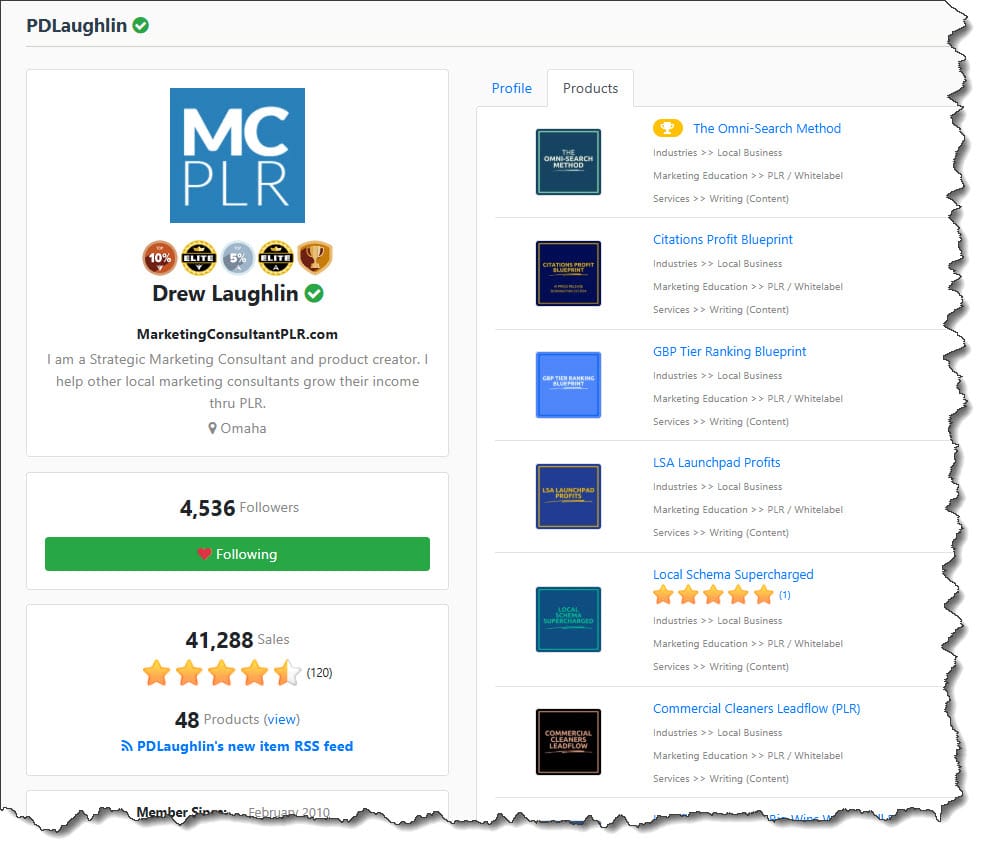
Task: Click the seller's overall star rating
Action: [x=221, y=672]
